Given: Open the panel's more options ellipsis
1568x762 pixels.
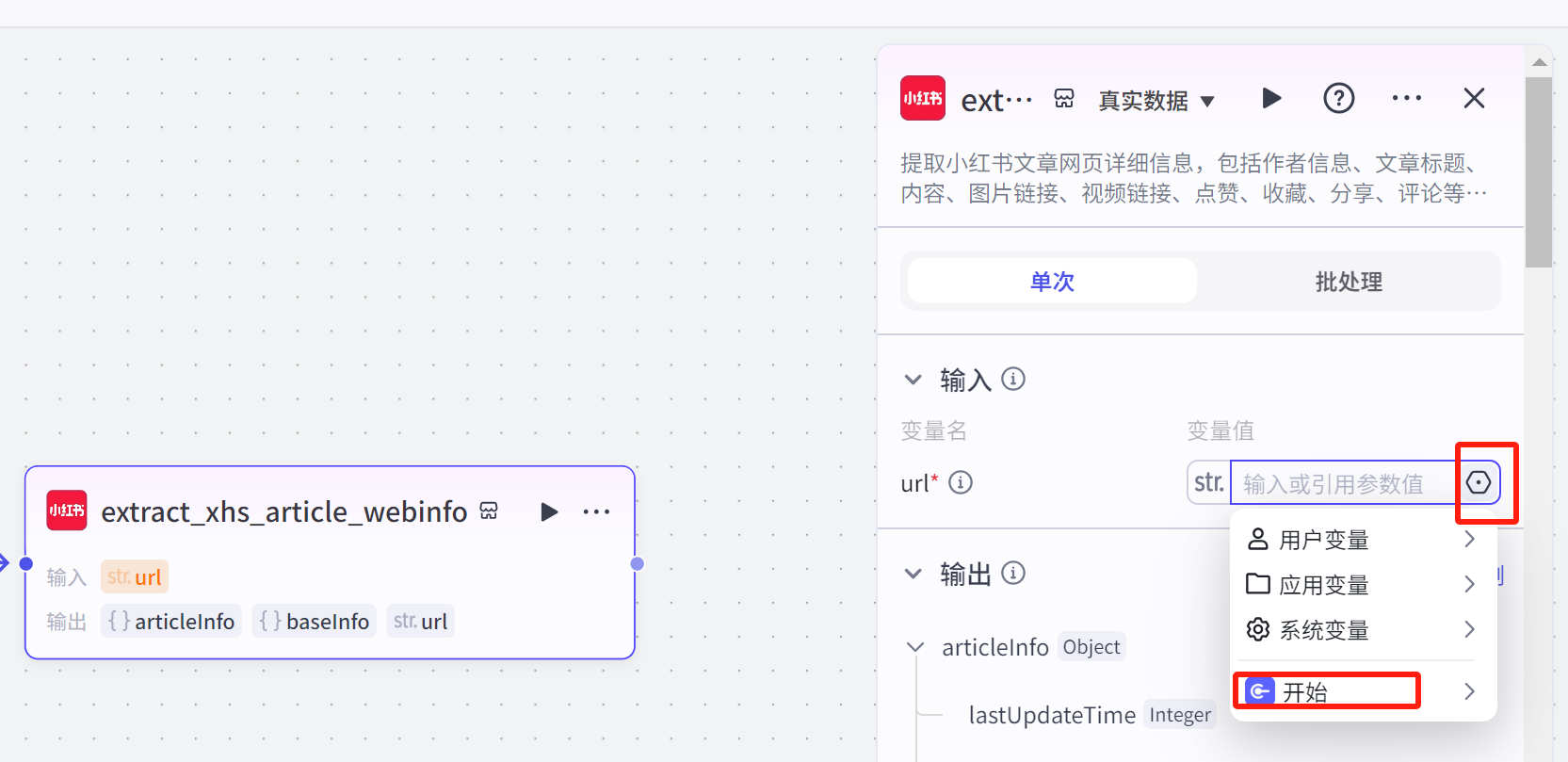Looking at the screenshot, I should tap(1406, 98).
